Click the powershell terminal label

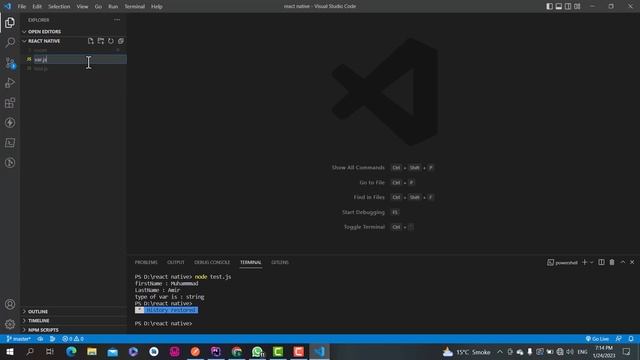click(562, 262)
